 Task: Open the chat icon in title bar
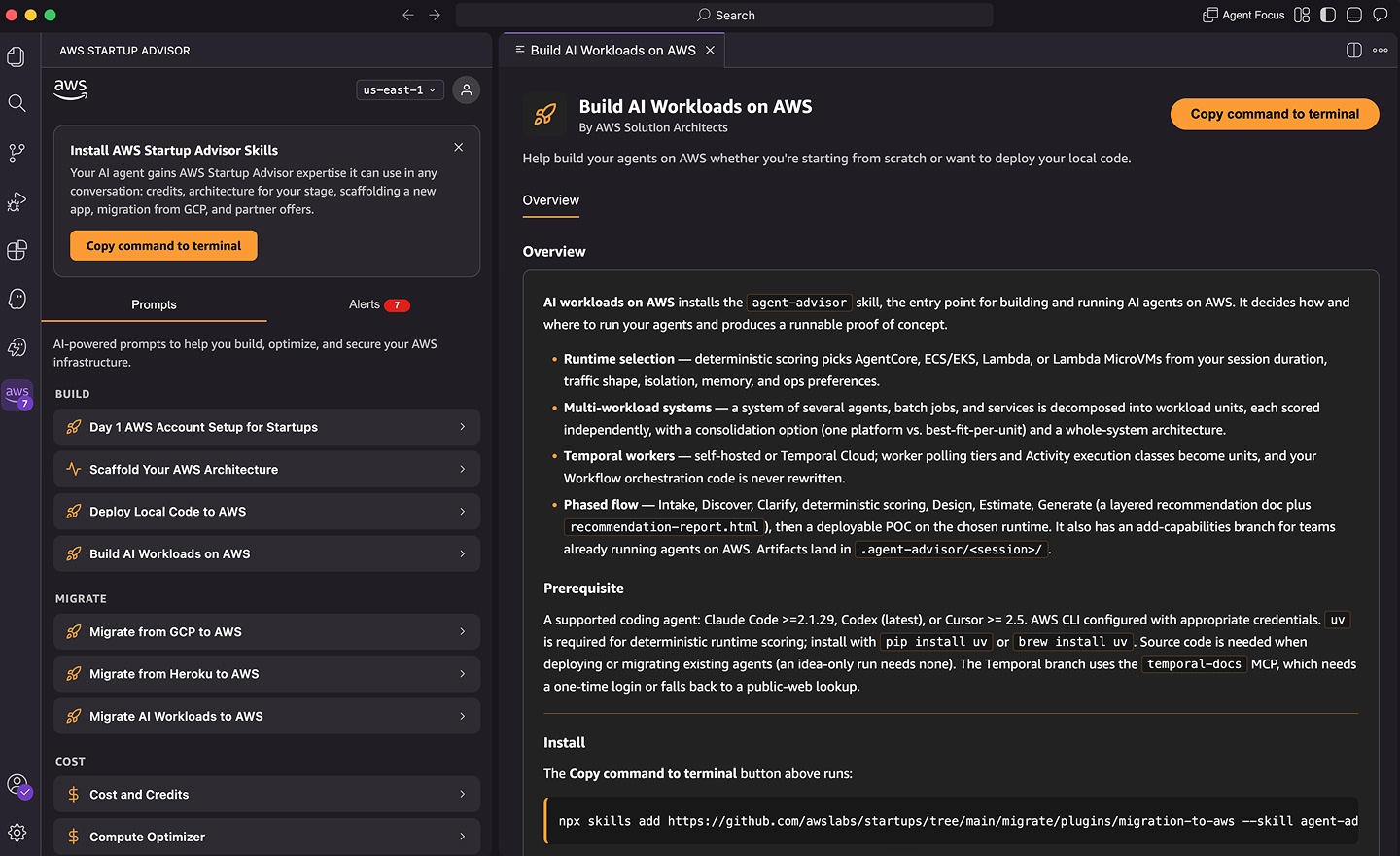(x=1380, y=15)
